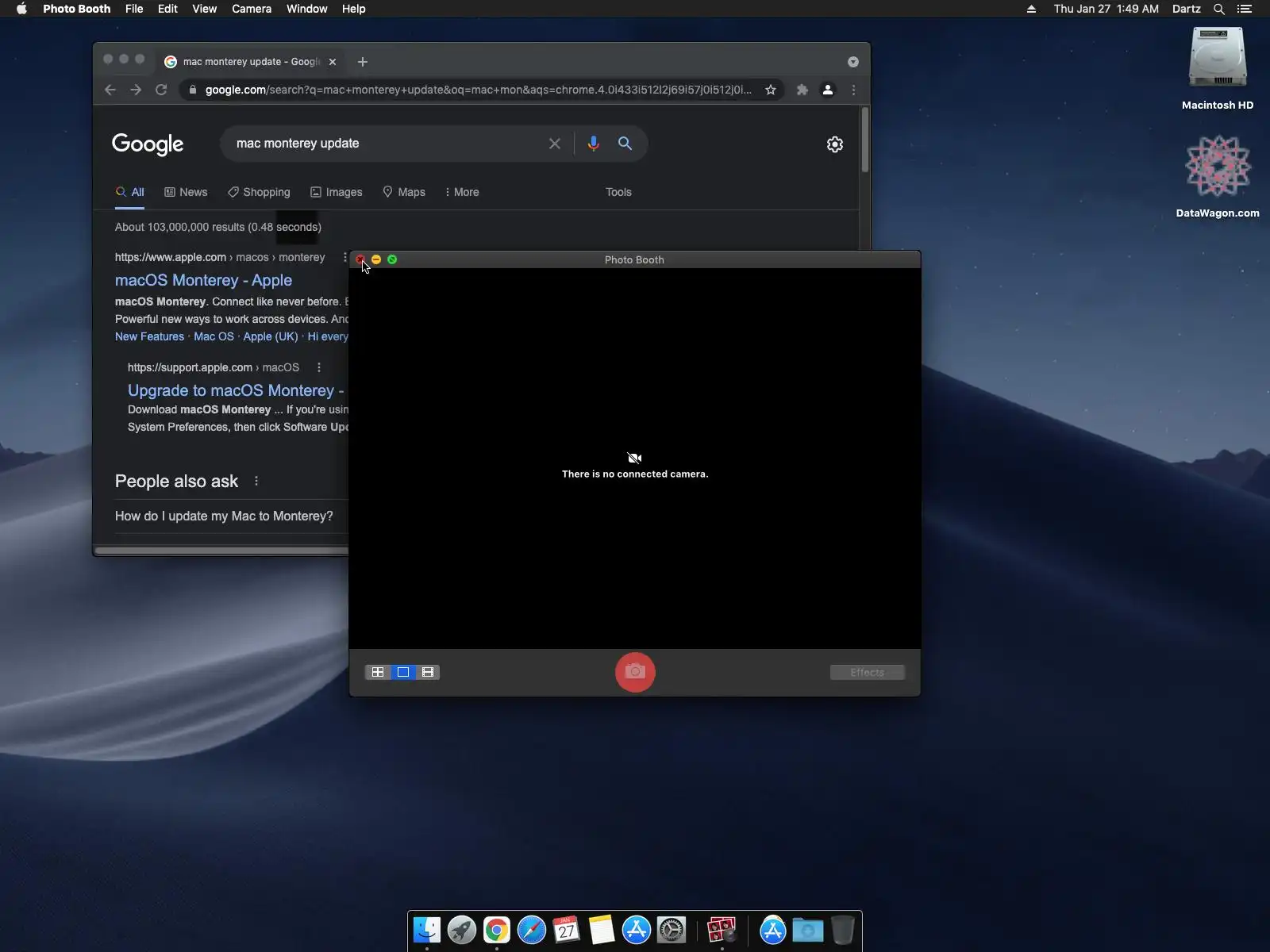Image resolution: width=1270 pixels, height=952 pixels.
Task: Switch to the Shopping results tab
Action: tap(259, 192)
